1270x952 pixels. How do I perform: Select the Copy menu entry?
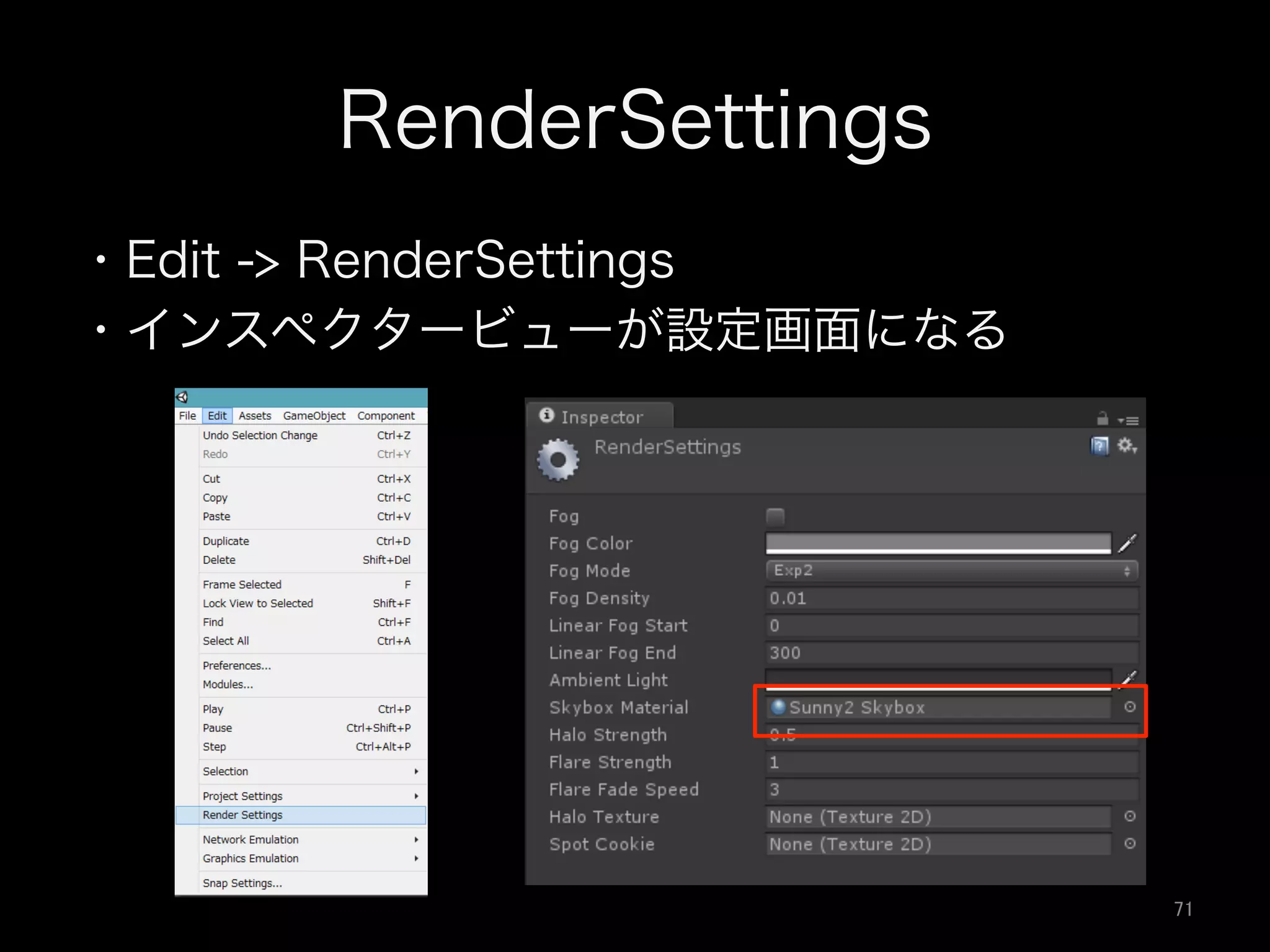pos(301,498)
